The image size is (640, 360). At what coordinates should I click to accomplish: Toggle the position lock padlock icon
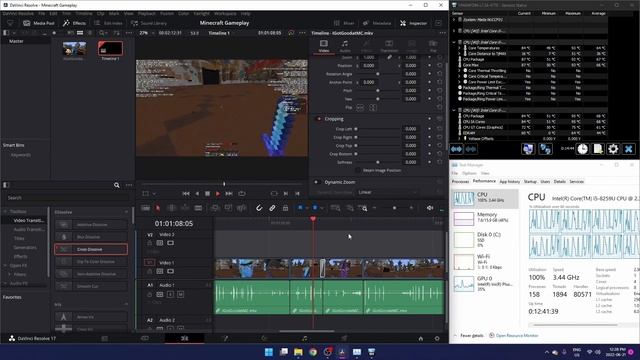pos(285,208)
